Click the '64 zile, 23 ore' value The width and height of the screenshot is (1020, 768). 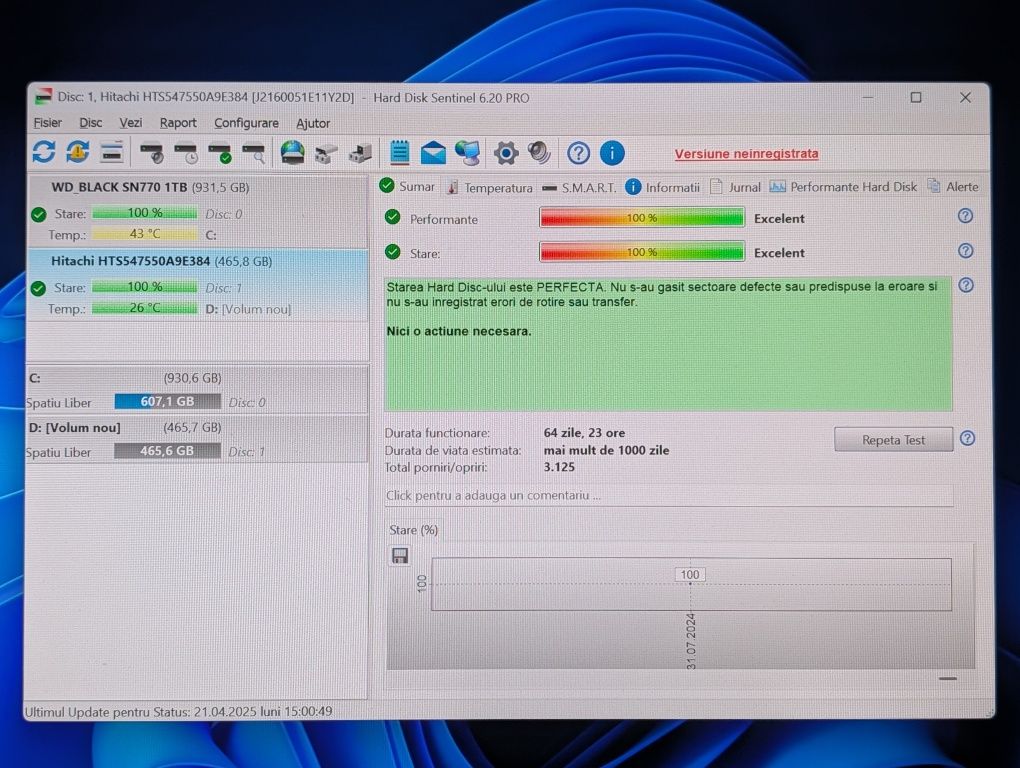coord(584,432)
